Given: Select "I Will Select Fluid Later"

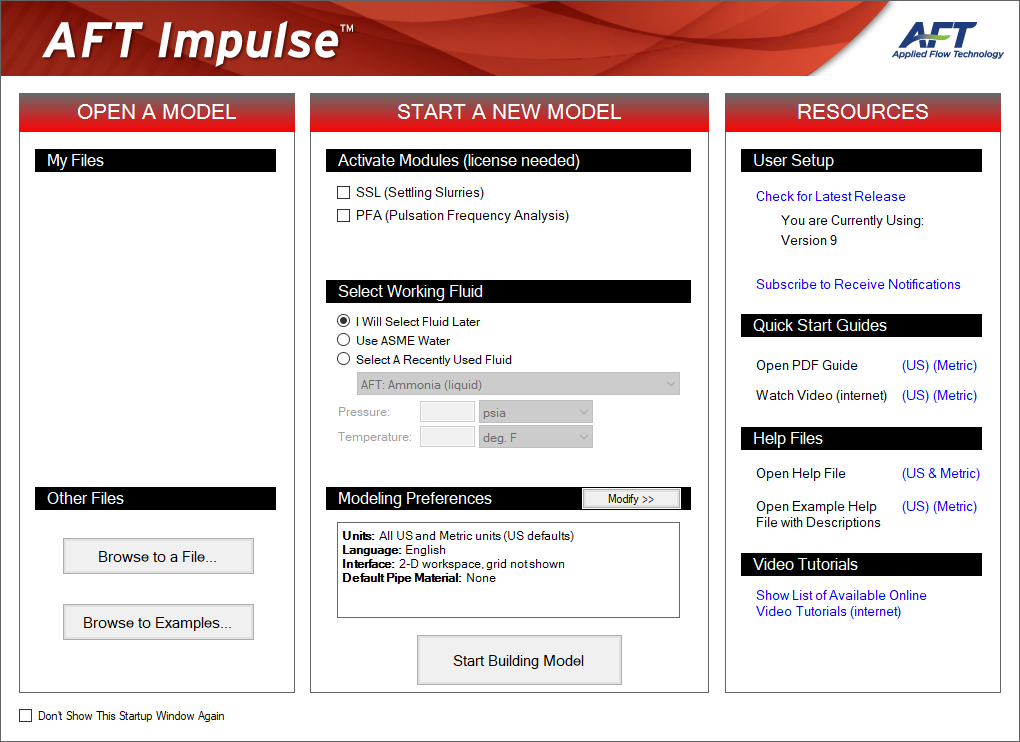Looking at the screenshot, I should [343, 321].
